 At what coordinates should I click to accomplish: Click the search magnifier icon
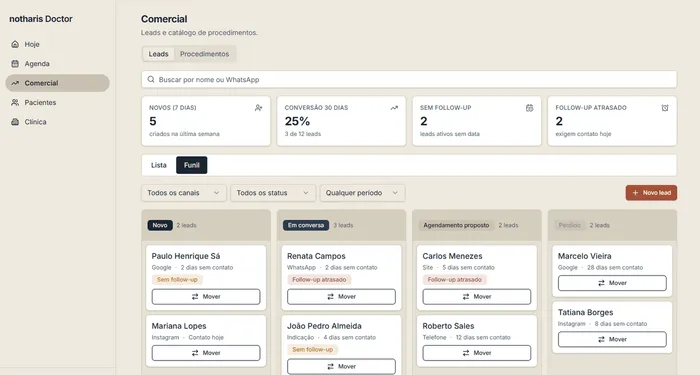(x=151, y=79)
